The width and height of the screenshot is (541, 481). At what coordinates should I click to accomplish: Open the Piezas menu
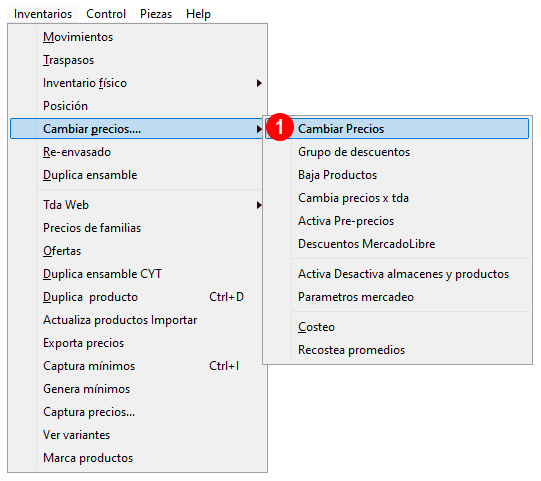156,14
